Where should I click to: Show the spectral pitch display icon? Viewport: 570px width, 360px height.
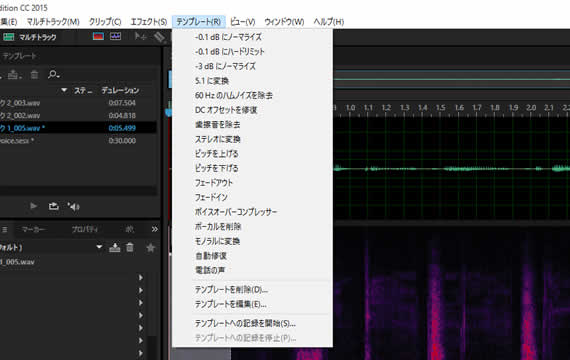[x=116, y=36]
